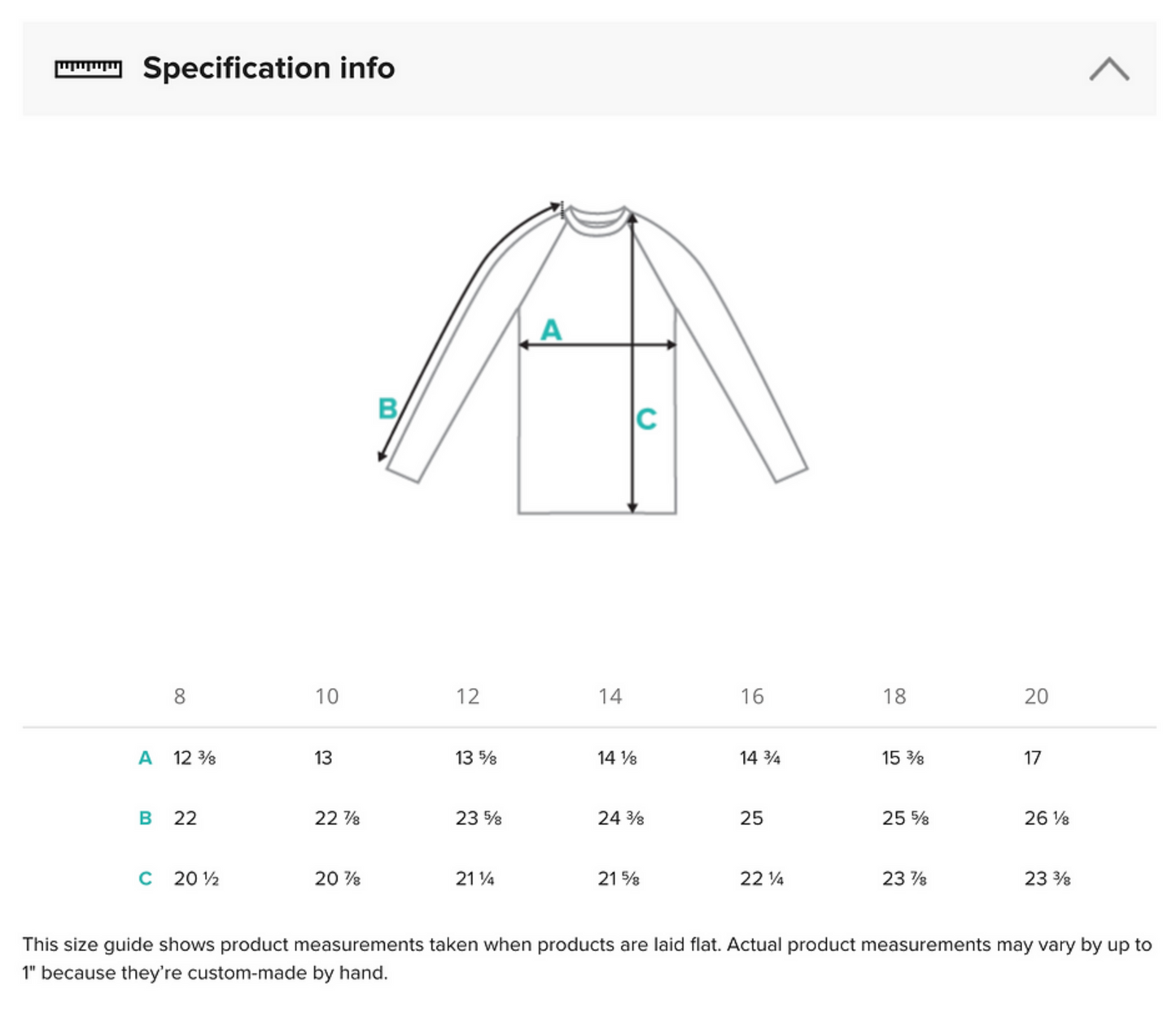Image resolution: width=1176 pixels, height=1012 pixels.
Task: Click the teal A label on shirt diagram
Action: click(x=551, y=330)
